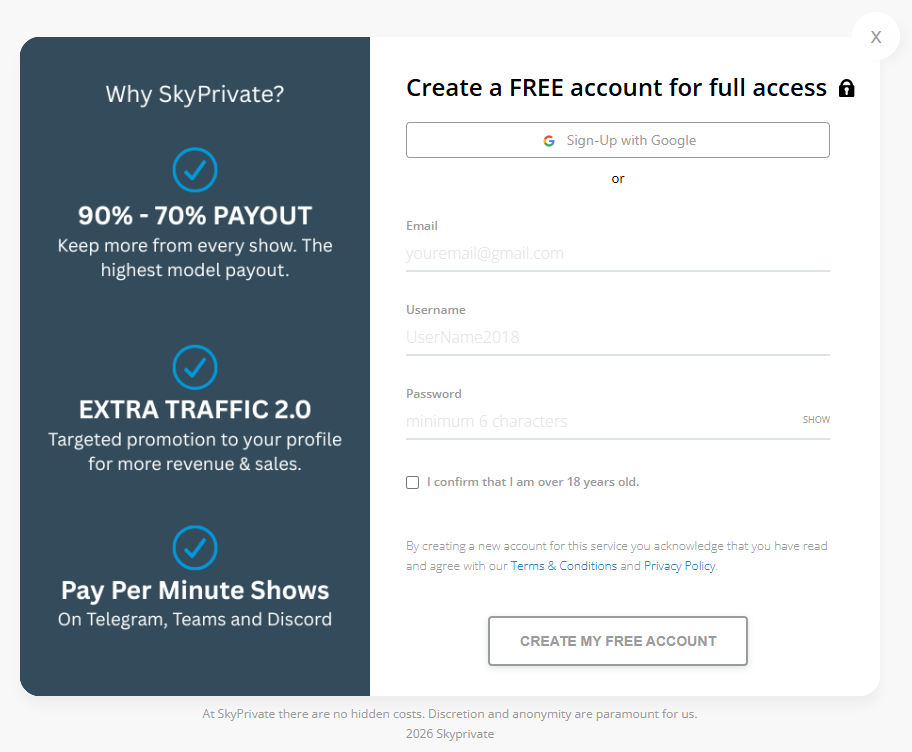Focus the Username input field
Viewport: 912px width, 752px height.
point(617,338)
